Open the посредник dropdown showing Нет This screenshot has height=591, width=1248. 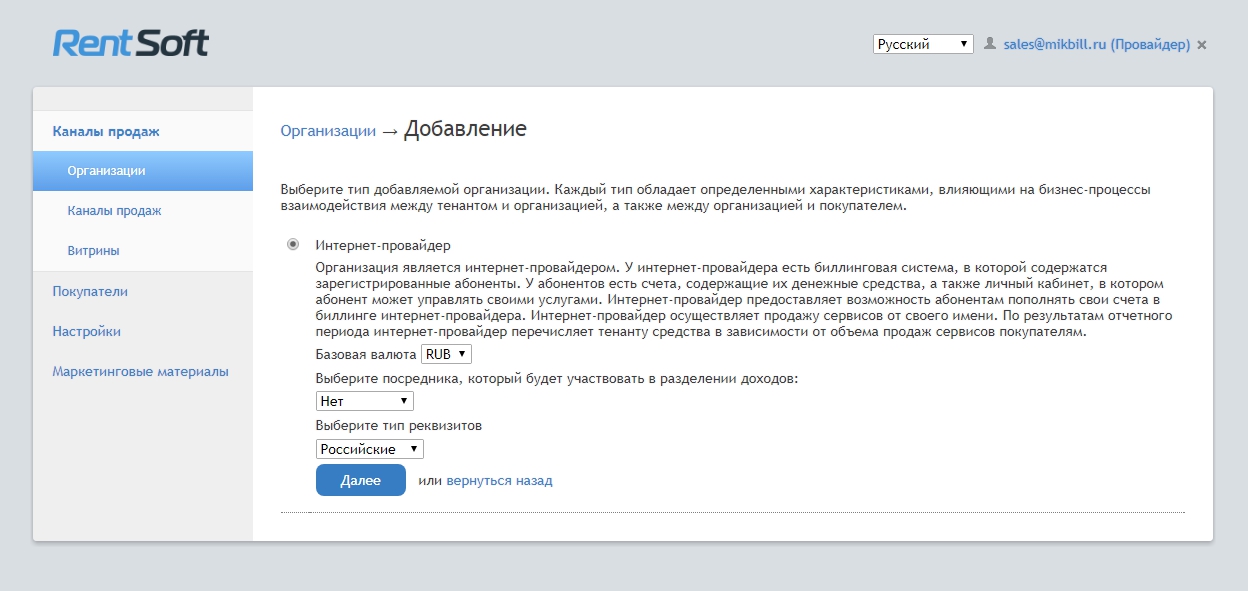pos(364,401)
